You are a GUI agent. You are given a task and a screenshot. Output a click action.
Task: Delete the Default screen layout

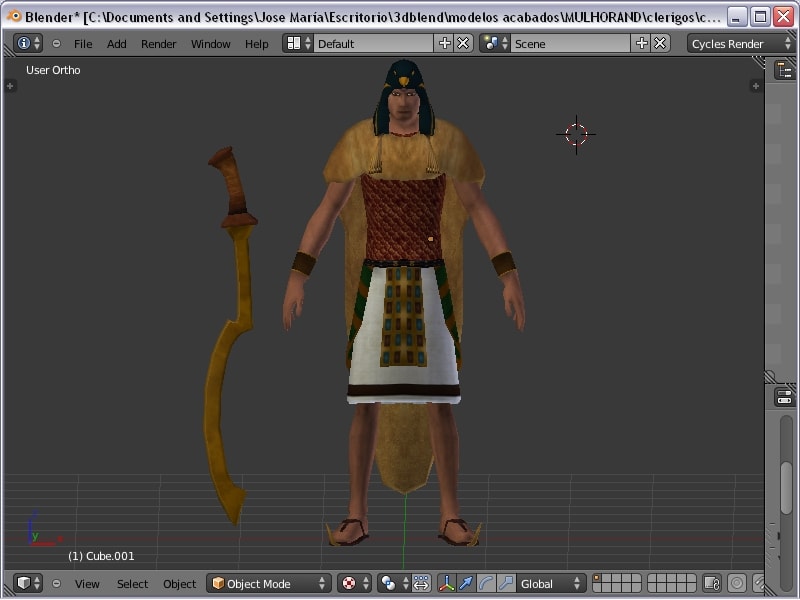pyautogui.click(x=463, y=43)
